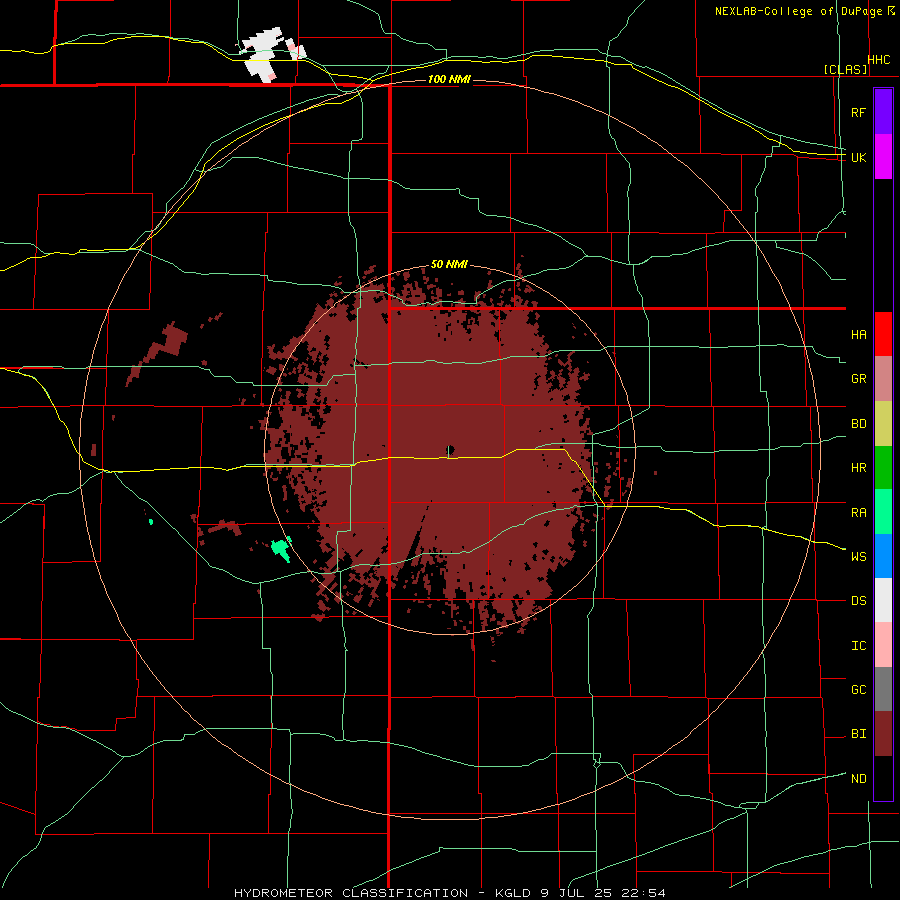Viewport: 900px width, 900px height.
Task: Click the ND black legend color block
Action: point(883,778)
